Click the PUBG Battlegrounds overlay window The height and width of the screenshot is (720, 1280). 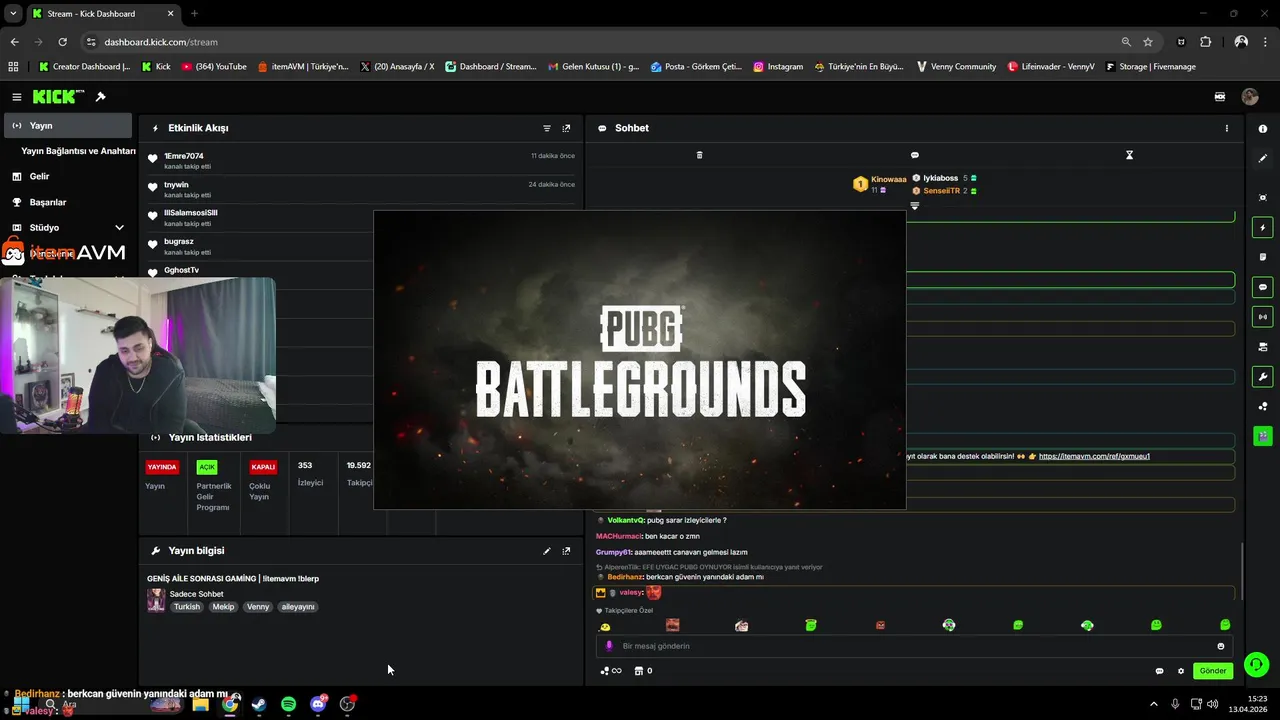click(x=640, y=360)
